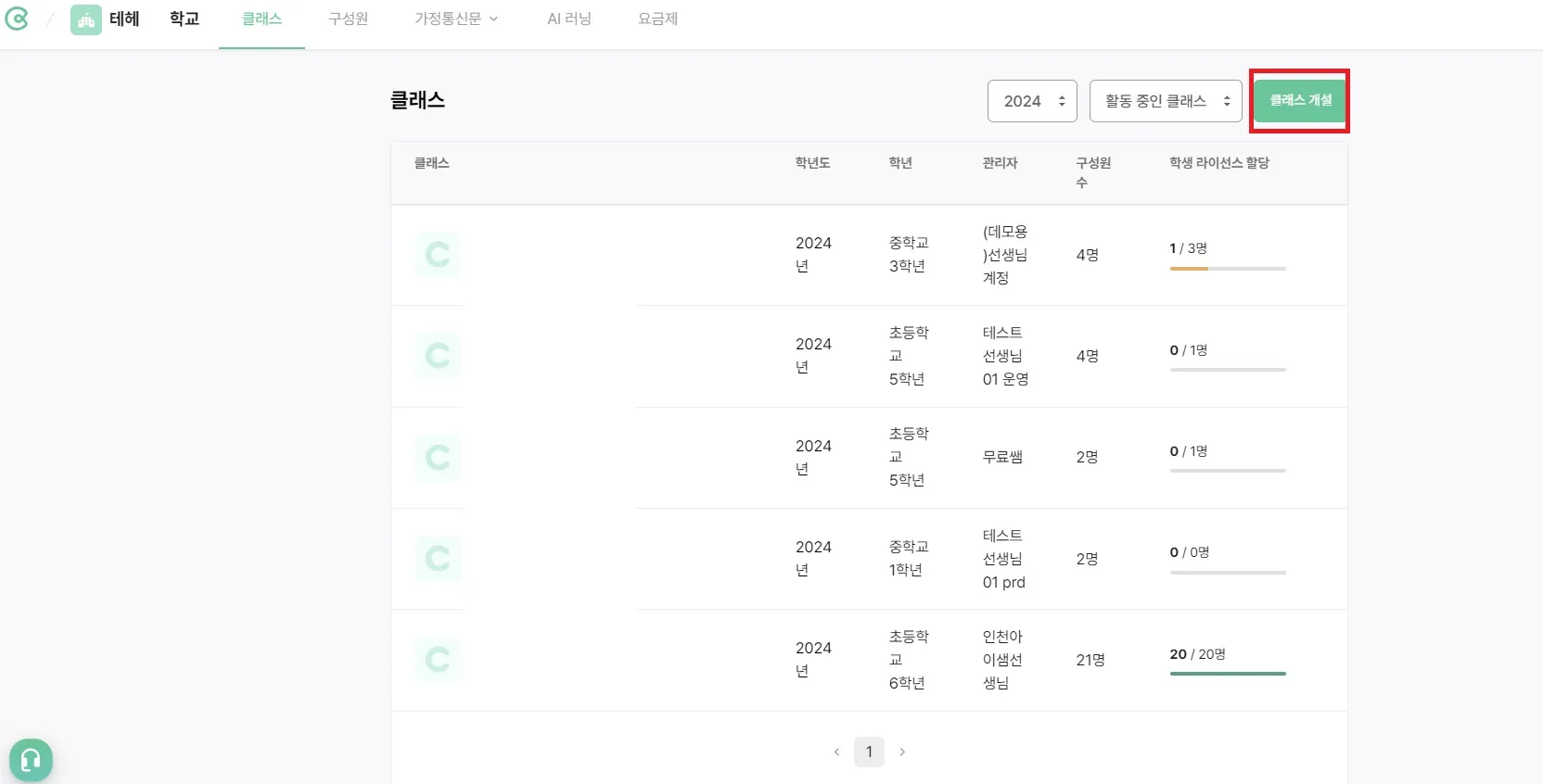The width and height of the screenshot is (1543, 784).
Task: Click class icon for 인천아 이샘선생님 row
Action: coord(438,660)
